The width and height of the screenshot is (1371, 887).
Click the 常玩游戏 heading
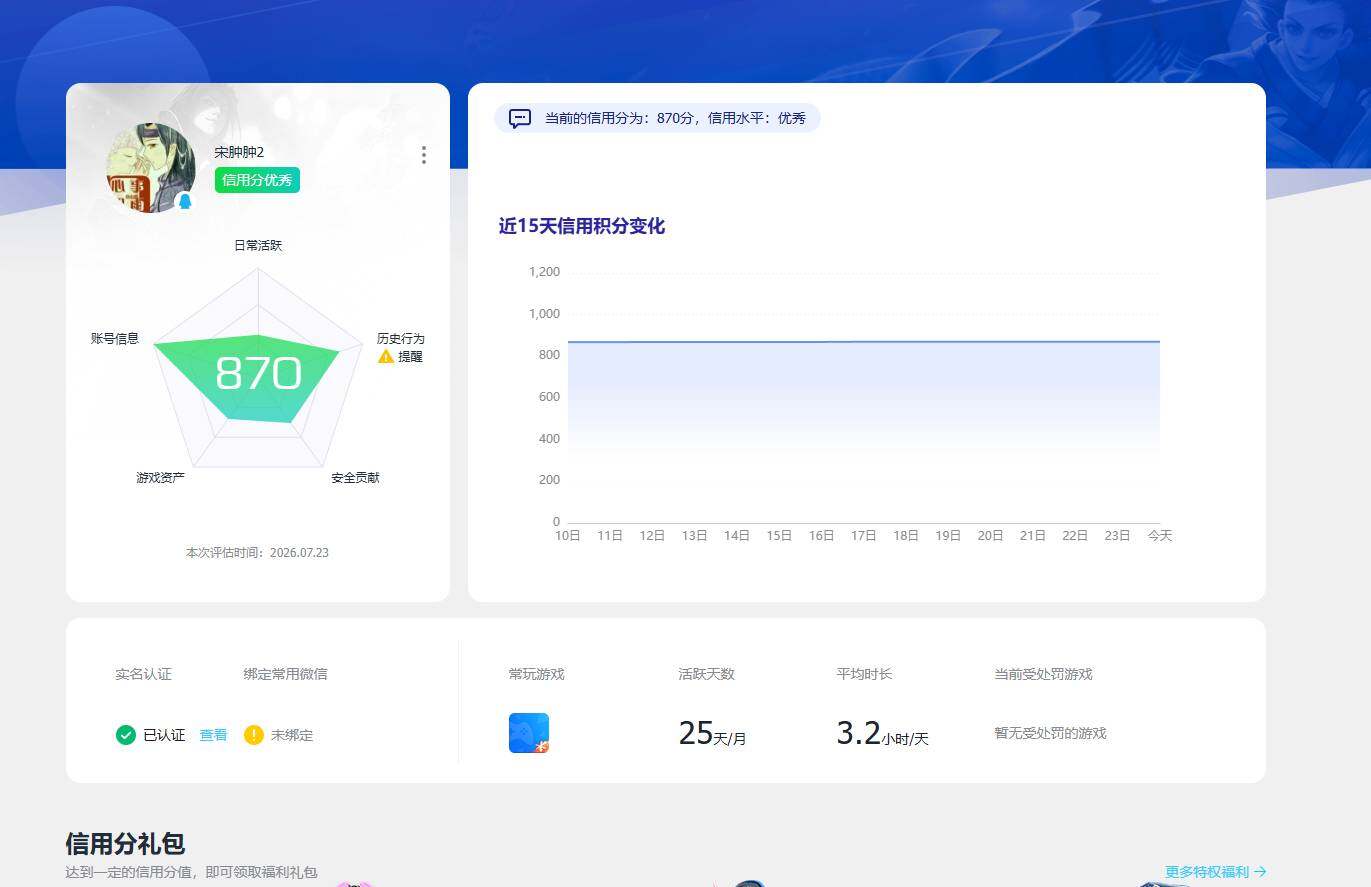coord(537,674)
